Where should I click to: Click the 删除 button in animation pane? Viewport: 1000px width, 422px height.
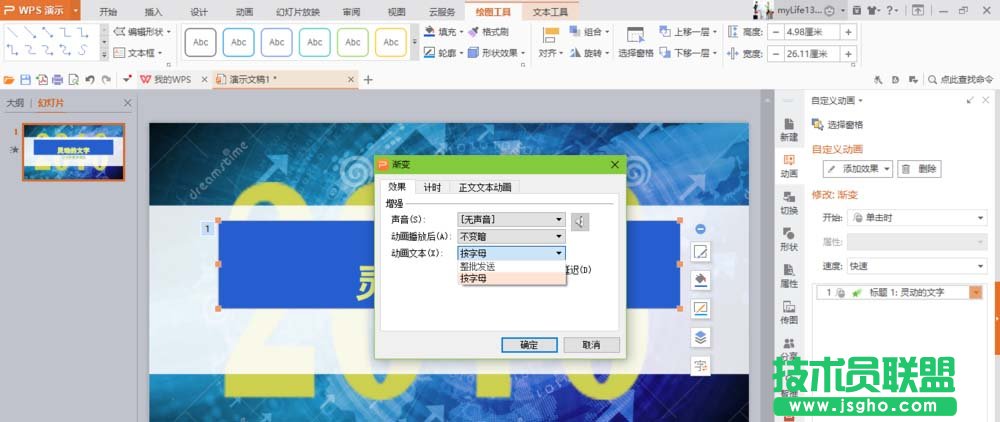pos(920,169)
